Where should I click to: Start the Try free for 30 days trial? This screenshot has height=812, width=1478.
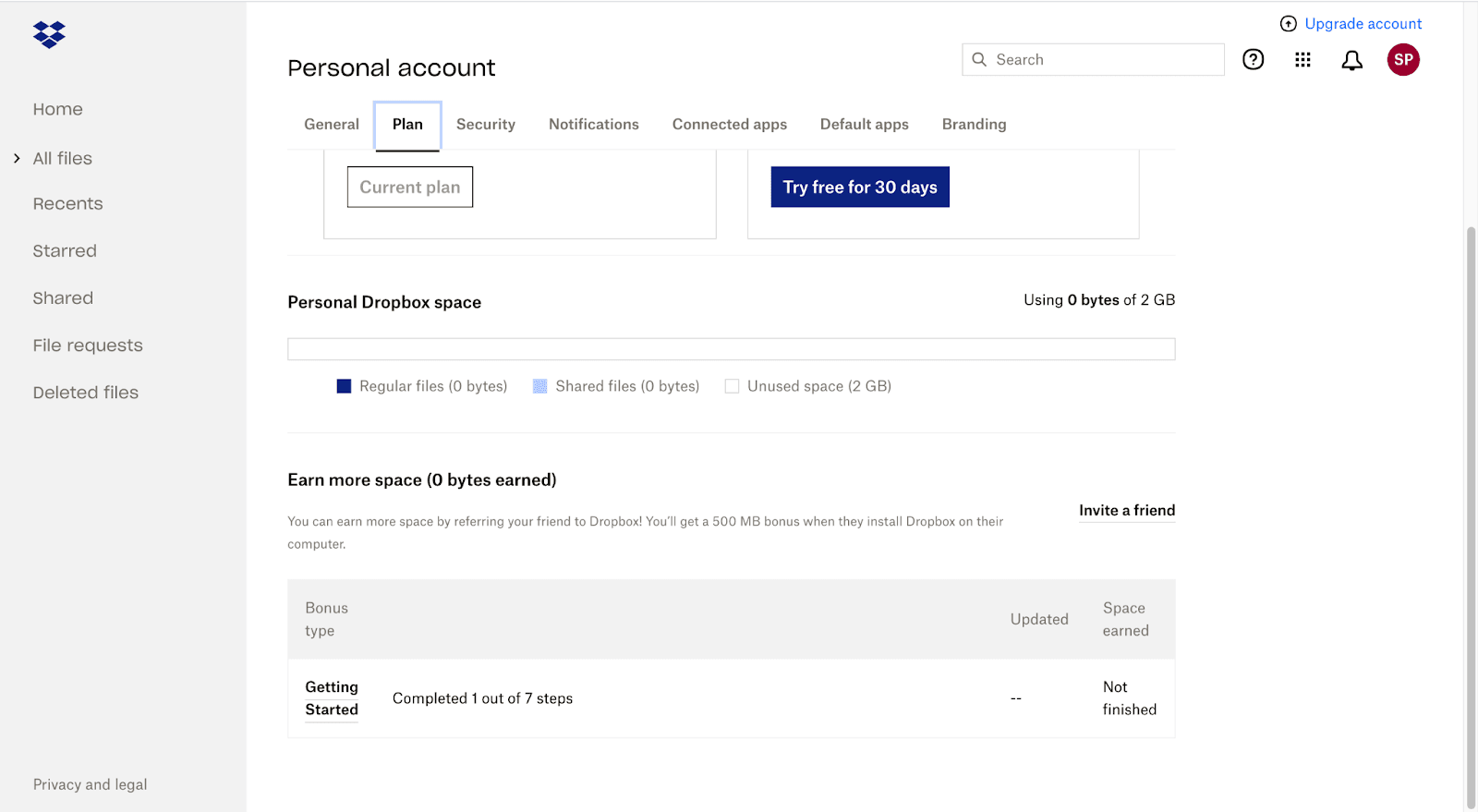(x=860, y=187)
